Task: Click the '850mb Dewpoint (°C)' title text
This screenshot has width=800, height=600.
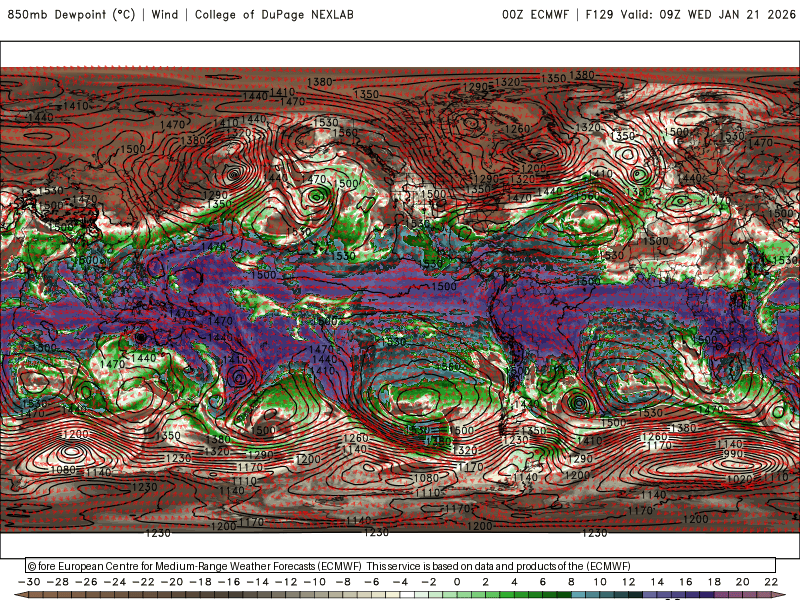Action: pyautogui.click(x=71, y=14)
